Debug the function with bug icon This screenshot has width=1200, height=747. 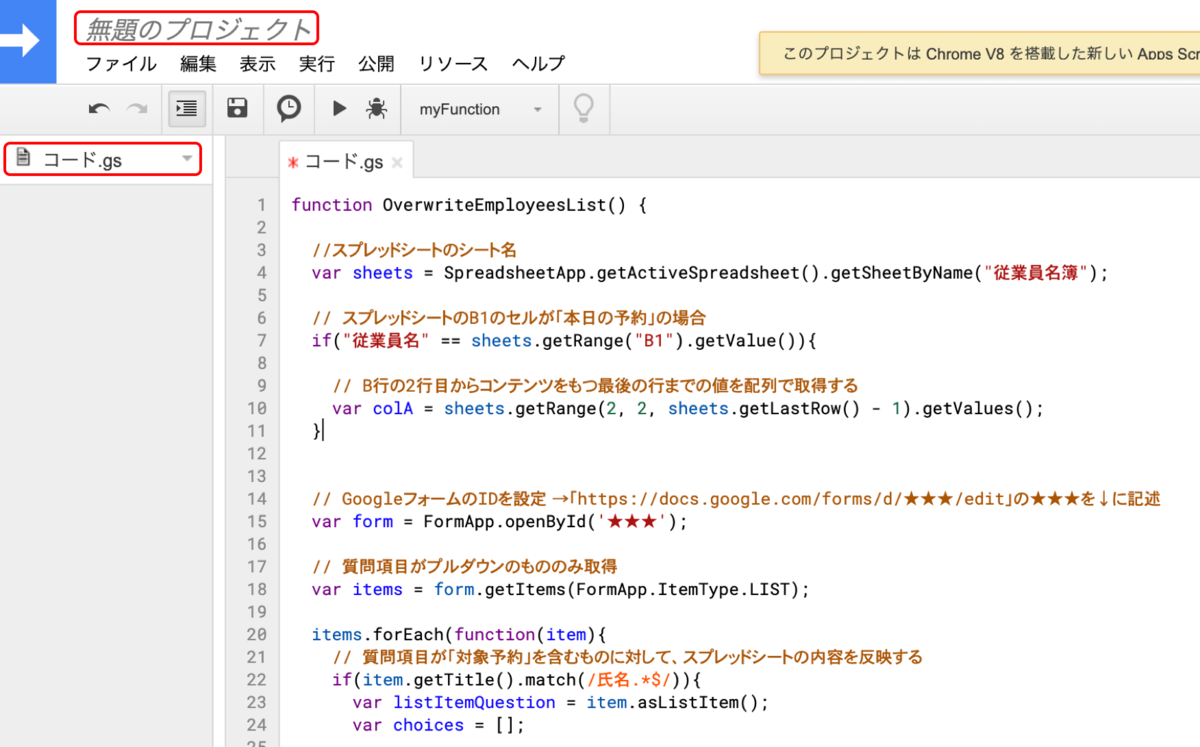(376, 109)
